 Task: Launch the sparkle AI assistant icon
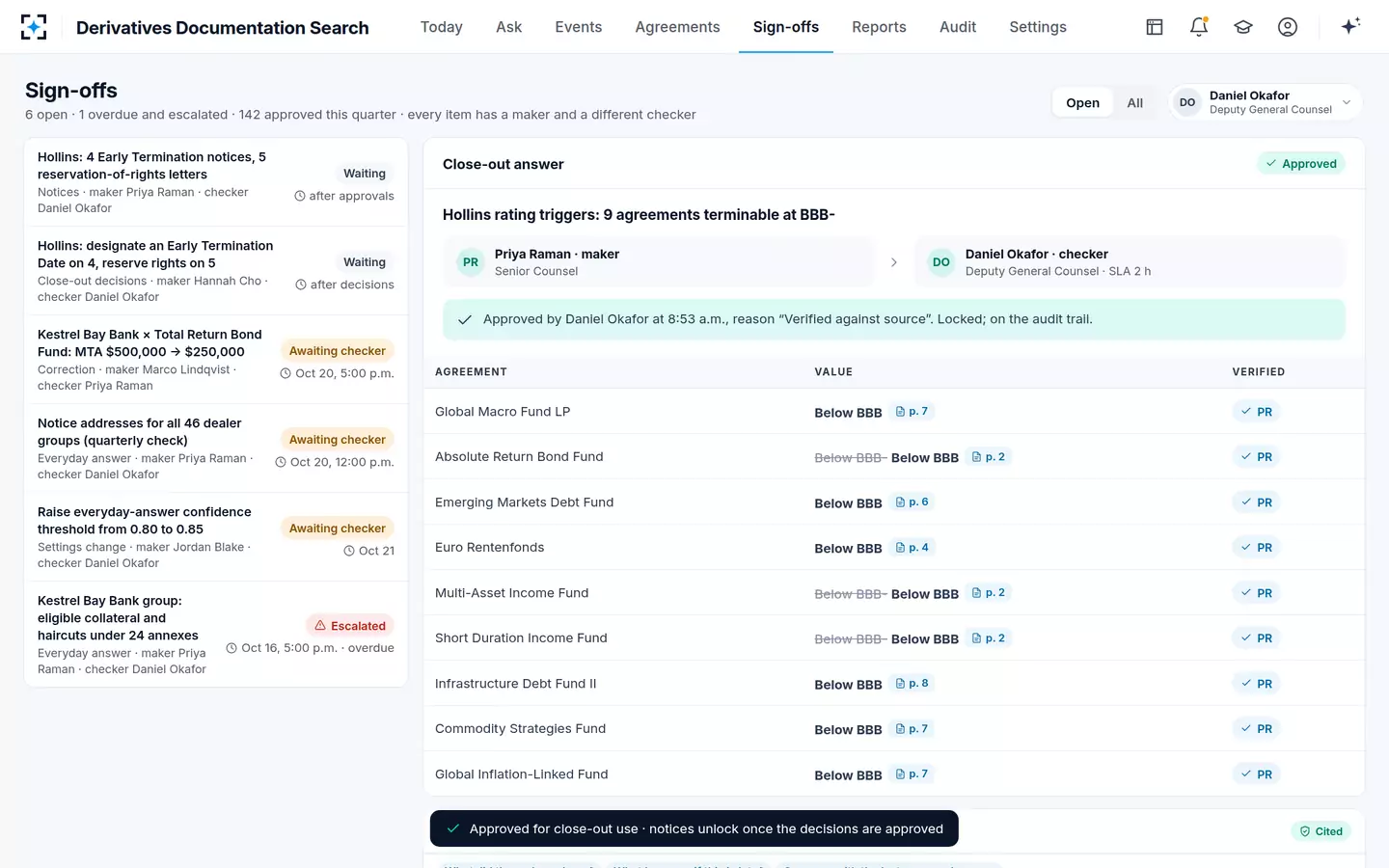tap(1350, 26)
